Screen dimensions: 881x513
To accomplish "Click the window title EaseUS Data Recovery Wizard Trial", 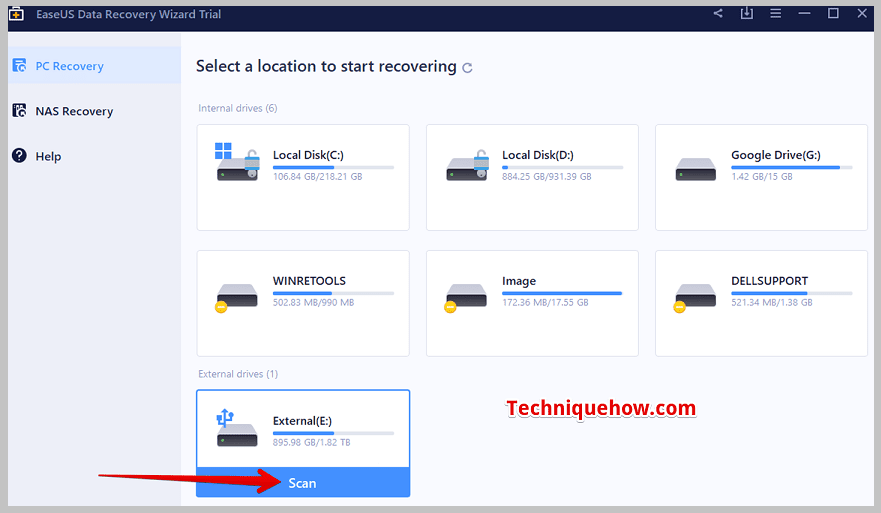I will tap(128, 14).
